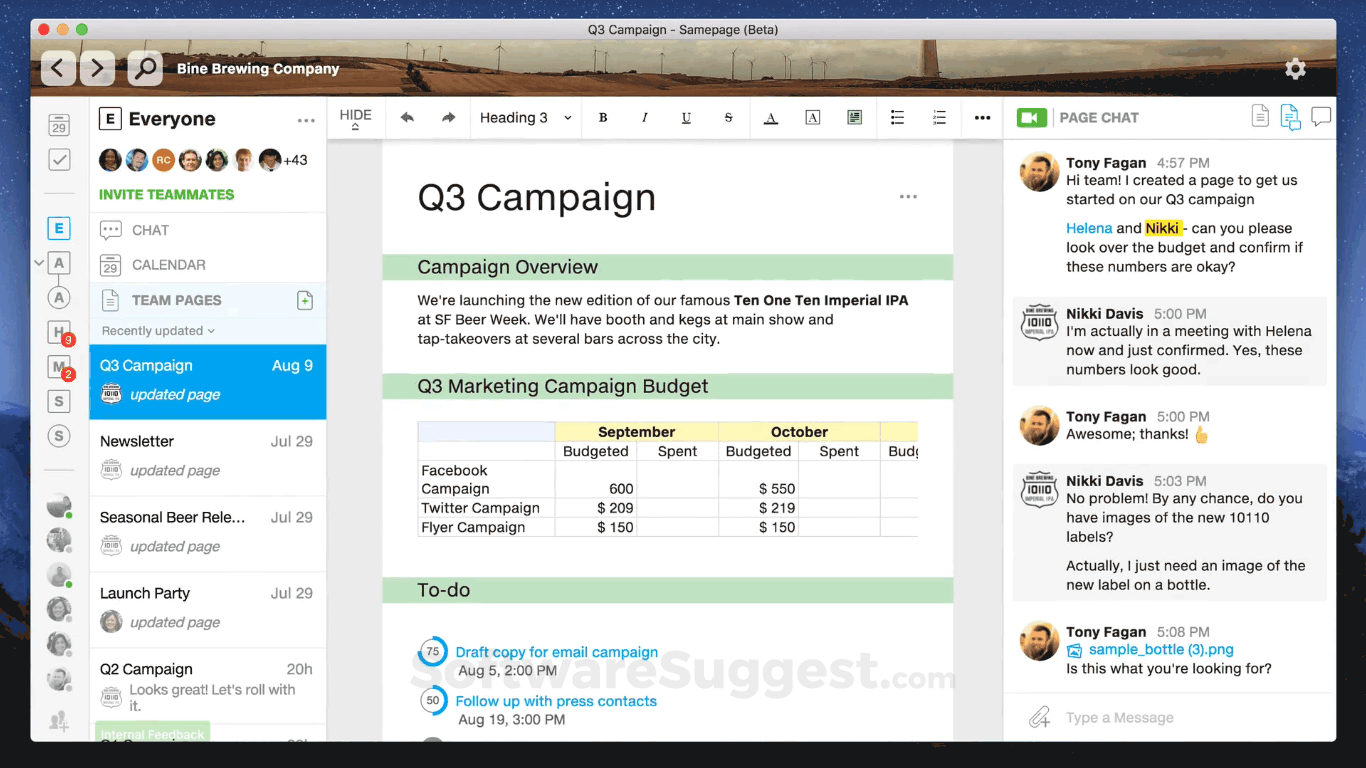Switch to the CHAT section in the sidebar
Viewport: 1366px width, 768px height.
[148, 230]
